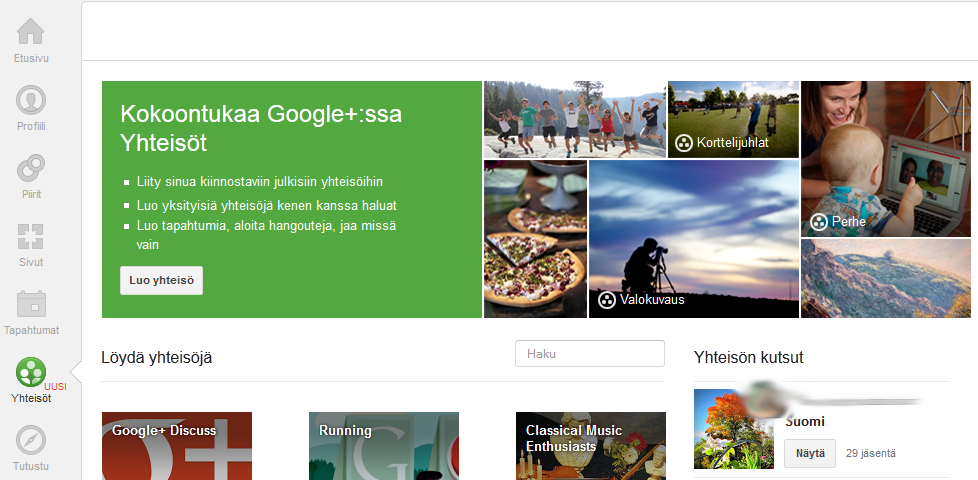The height and width of the screenshot is (480, 978).
Task: Open the Piirit circles icon
Action: (31, 168)
